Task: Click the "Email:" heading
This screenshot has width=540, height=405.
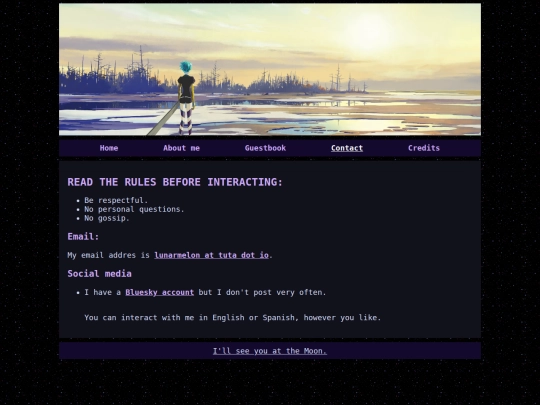Action: click(x=83, y=237)
